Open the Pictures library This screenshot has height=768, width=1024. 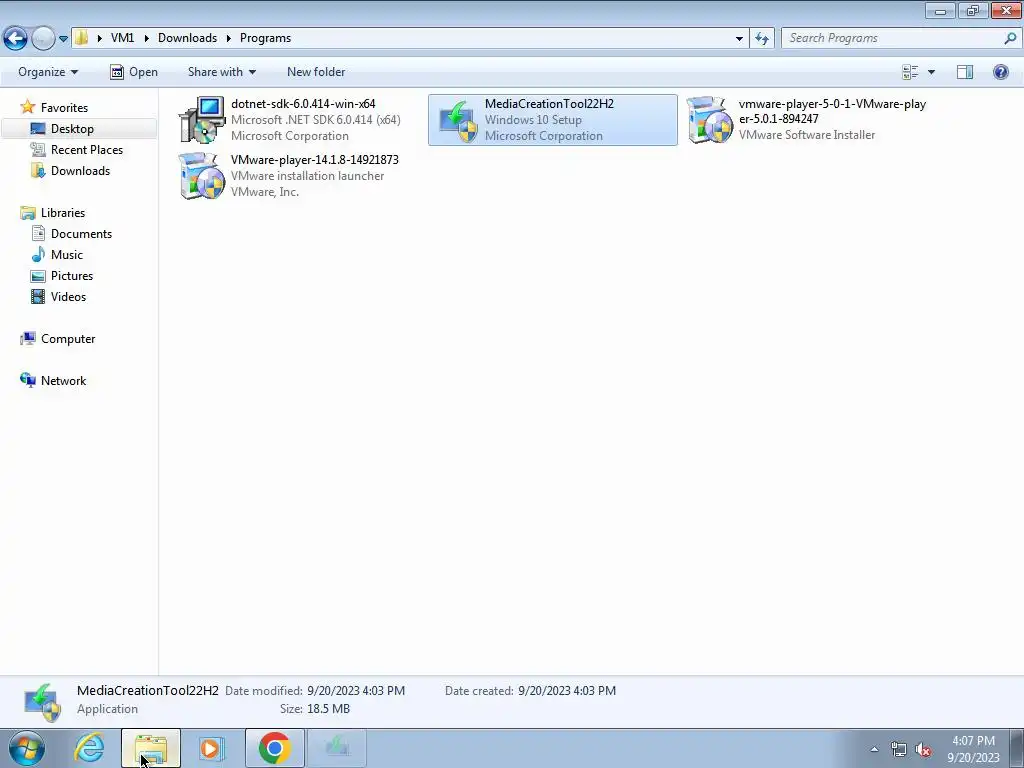pyautogui.click(x=72, y=276)
